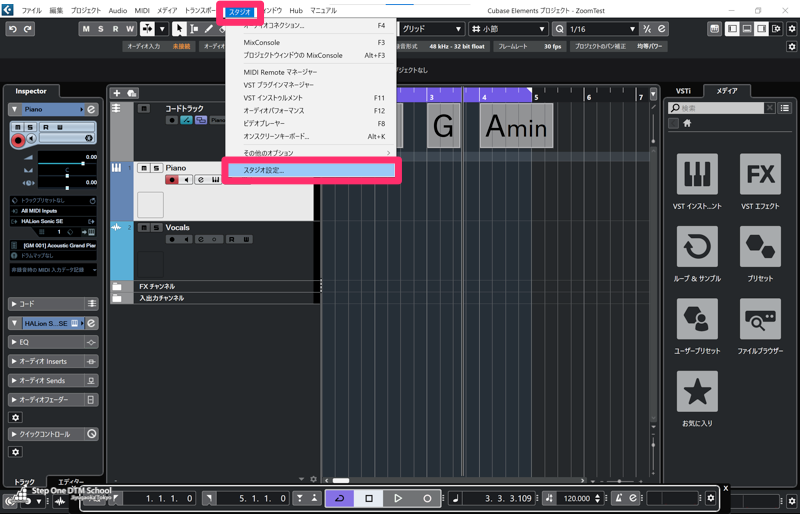The image size is (800, 514).
Task: Click the toolbar gear at top right corner
Action: pos(792,29)
